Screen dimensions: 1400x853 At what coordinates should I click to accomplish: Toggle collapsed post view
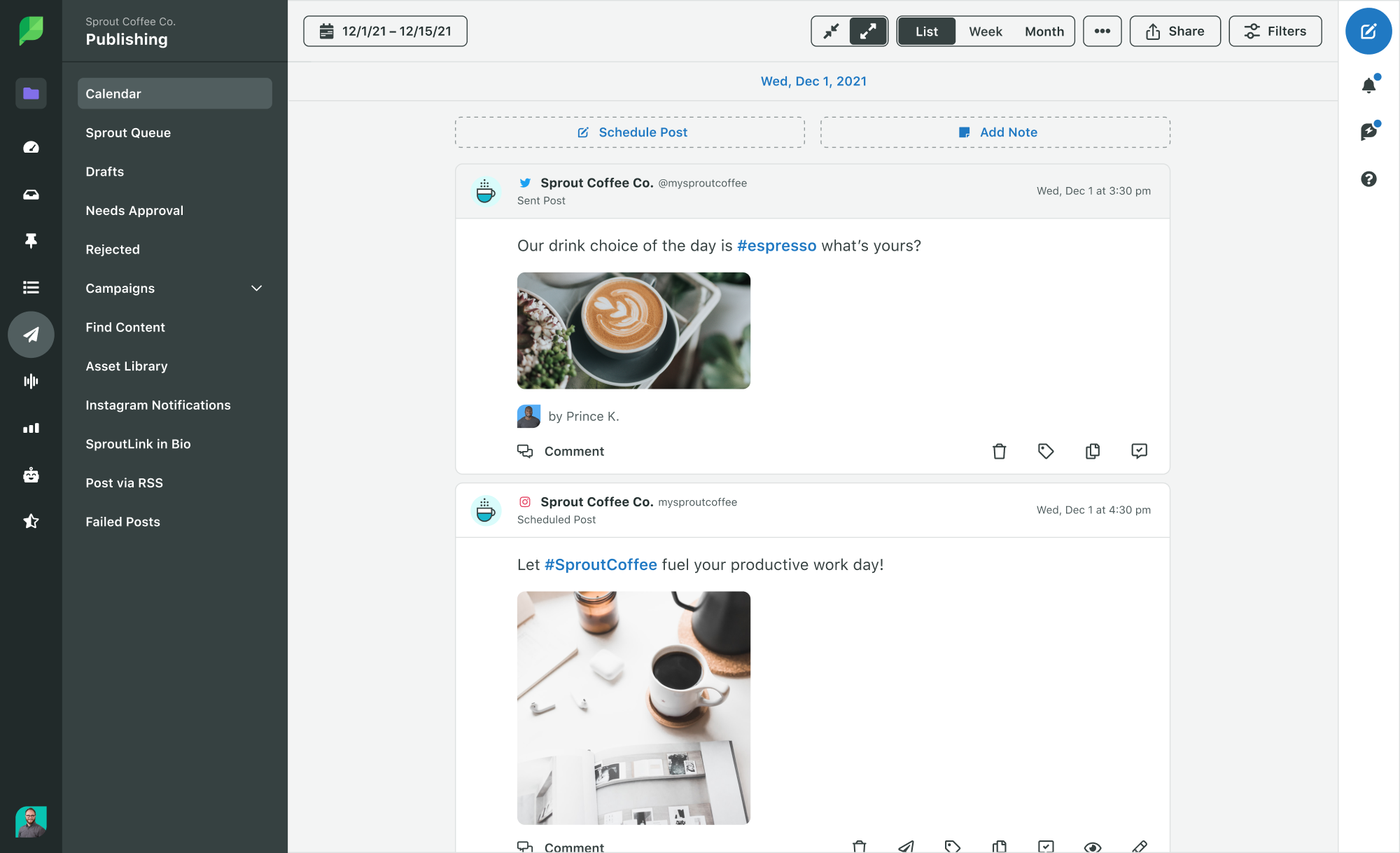831,32
